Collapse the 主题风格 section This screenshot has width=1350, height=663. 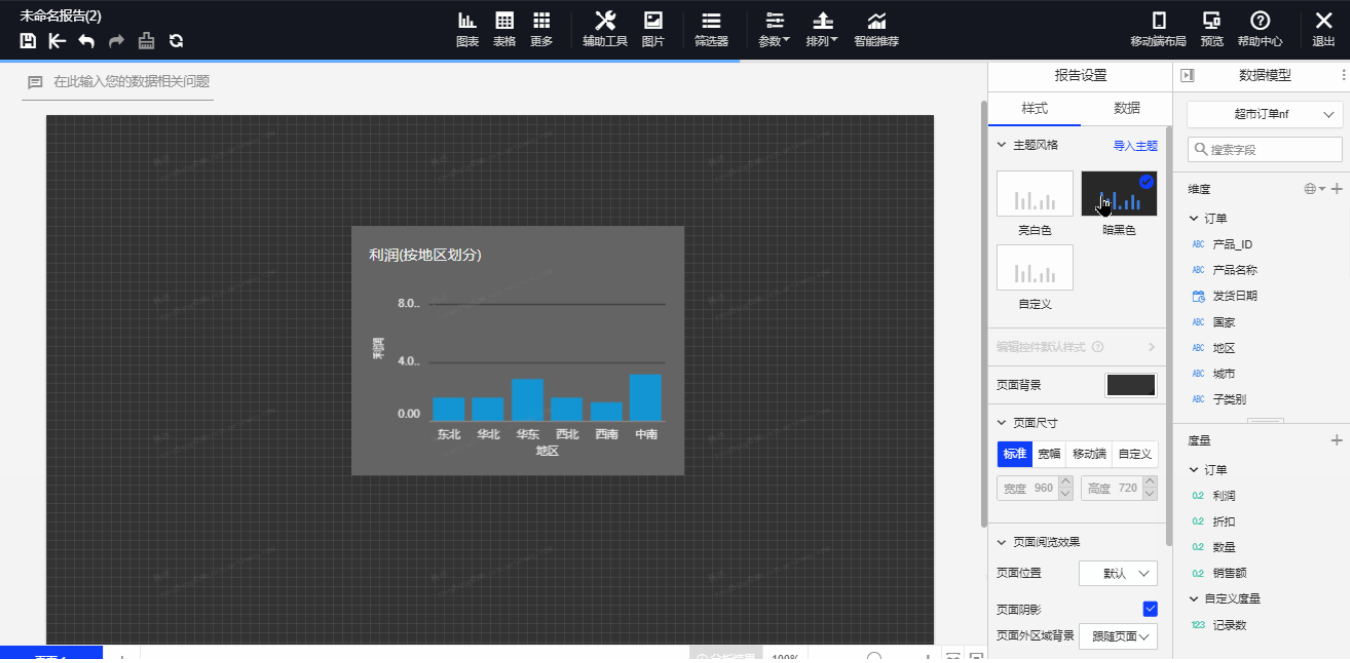pos(1002,145)
